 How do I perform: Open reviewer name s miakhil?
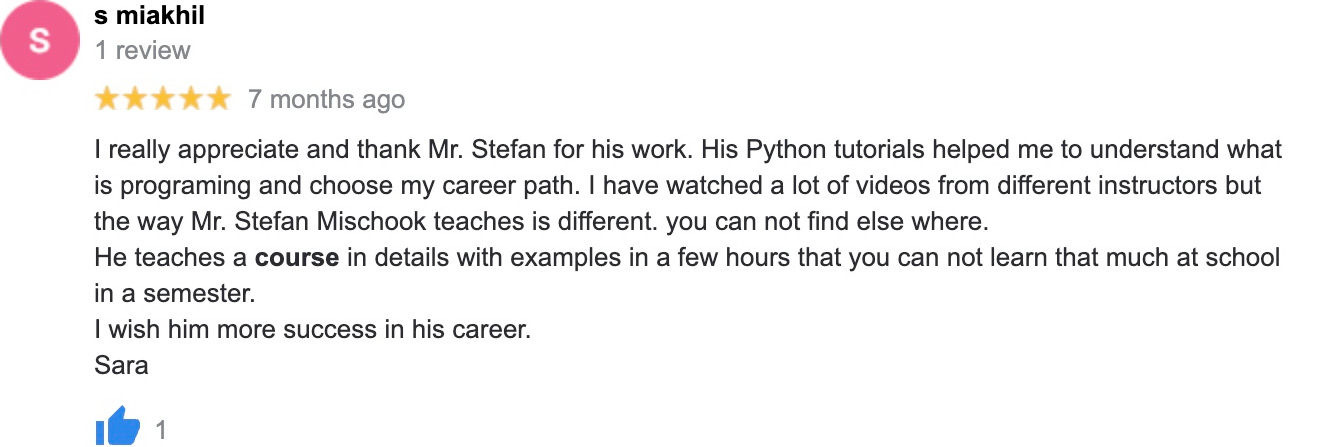point(149,15)
